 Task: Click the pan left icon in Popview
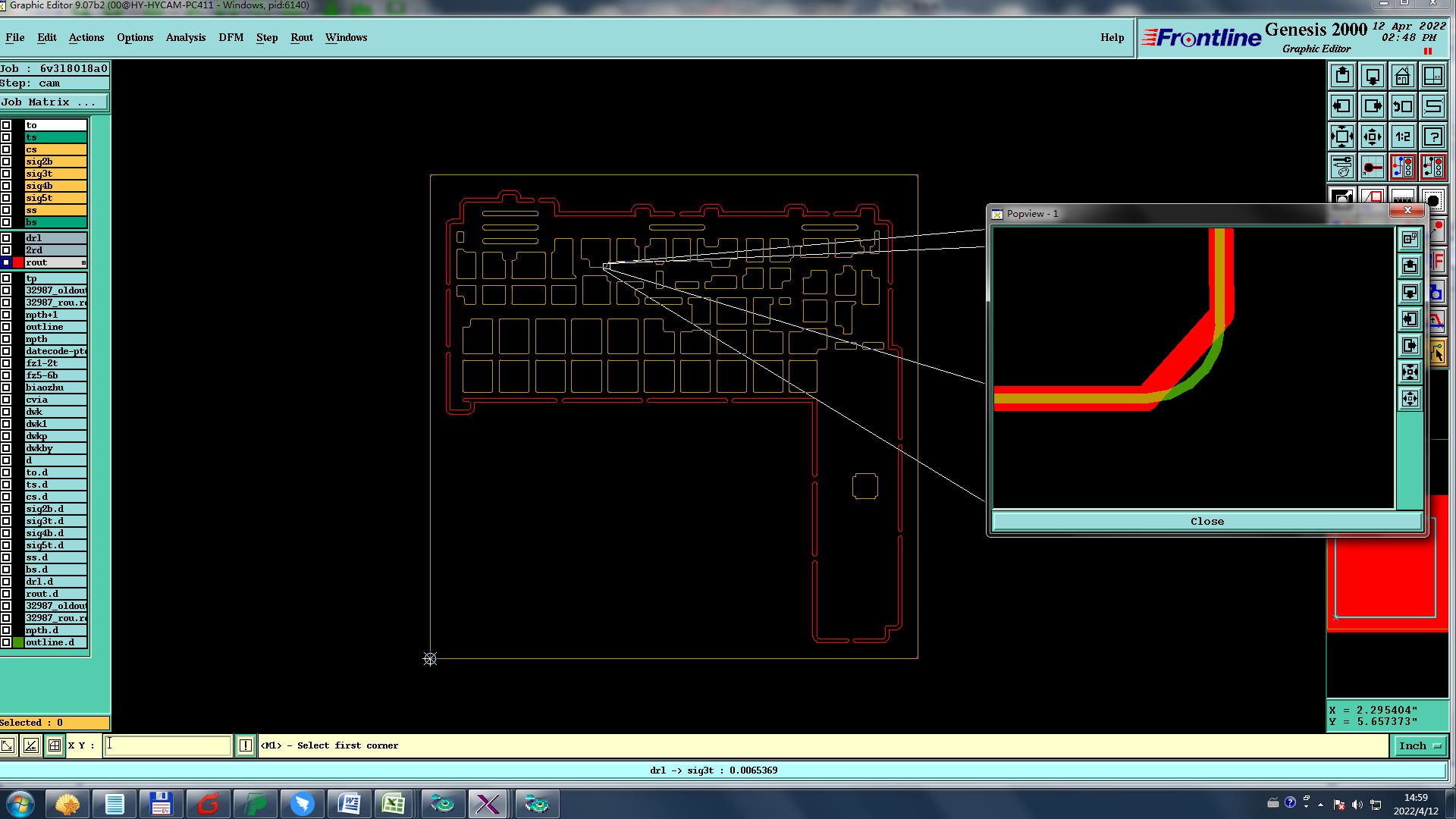pos(1410,319)
